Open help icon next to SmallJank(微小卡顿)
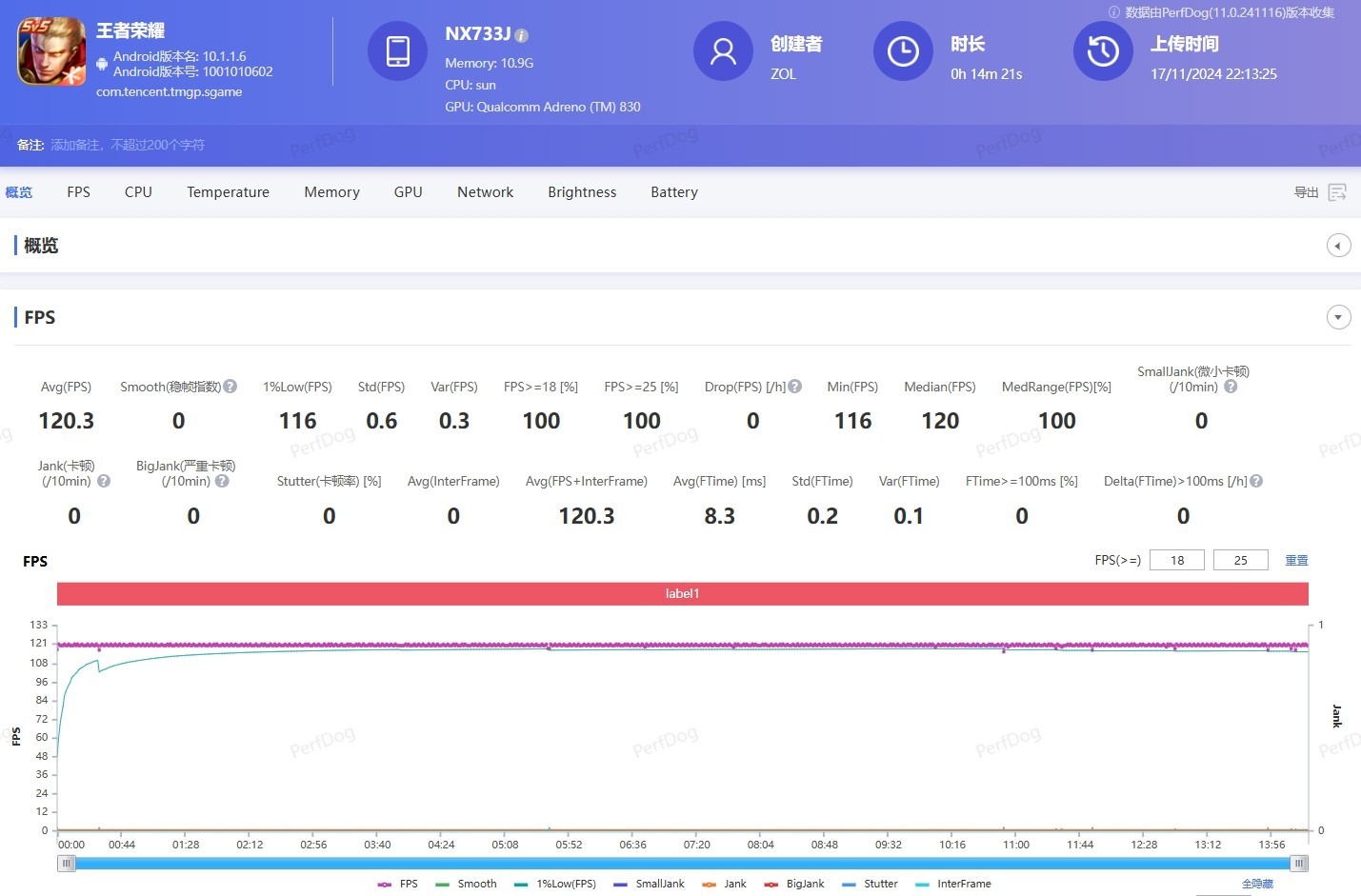Screen dimensions: 1361x896 (x=1231, y=387)
